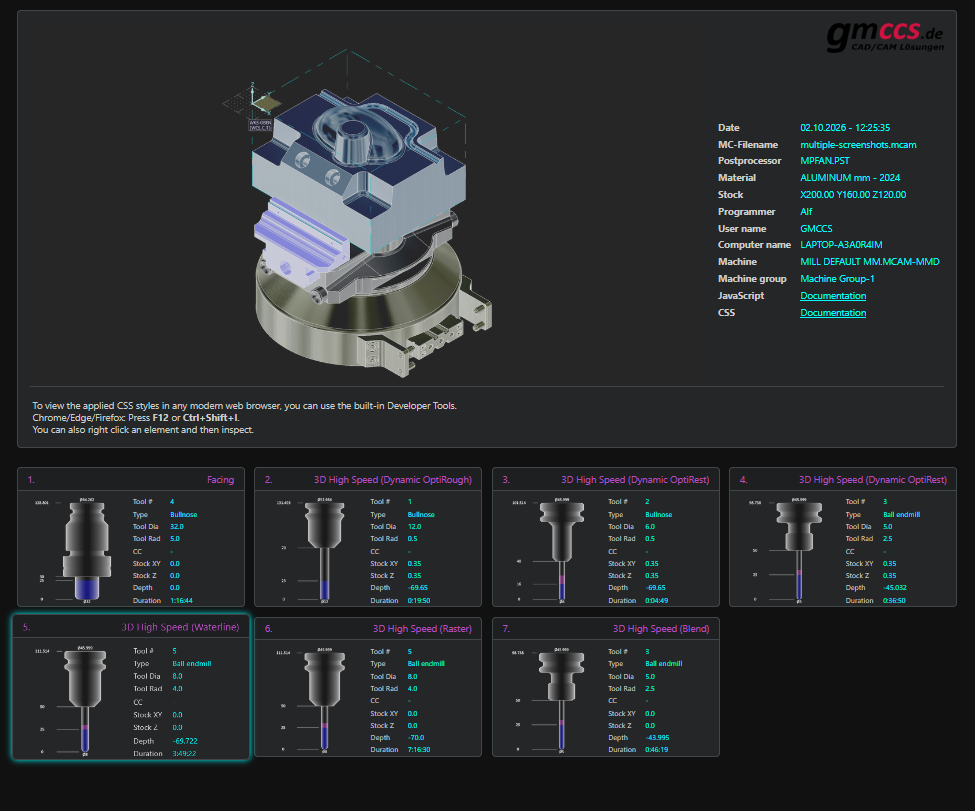Open the CSS Documentation link

click(x=833, y=313)
